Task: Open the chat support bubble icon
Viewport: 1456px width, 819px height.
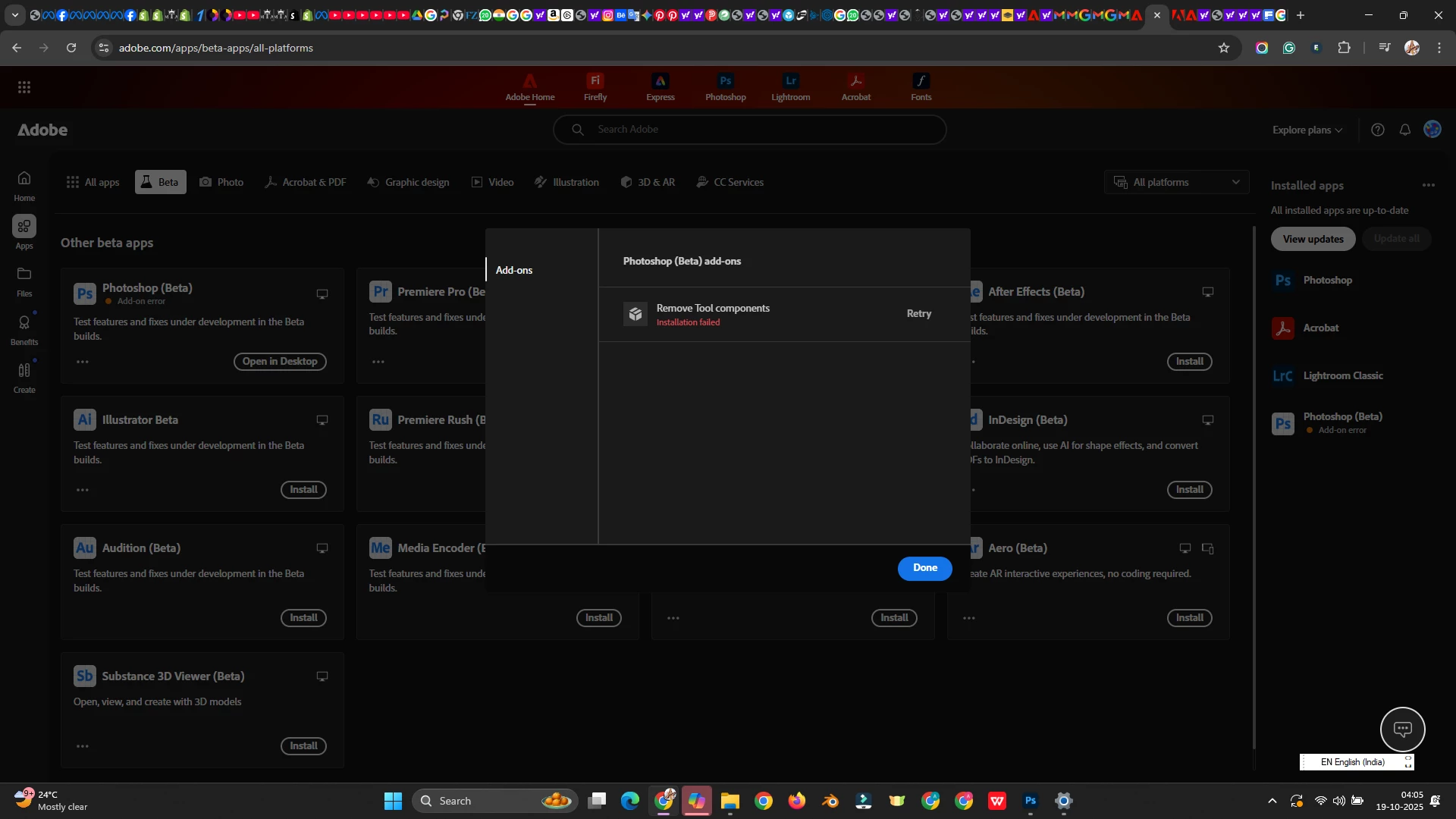Action: pos(1402,729)
